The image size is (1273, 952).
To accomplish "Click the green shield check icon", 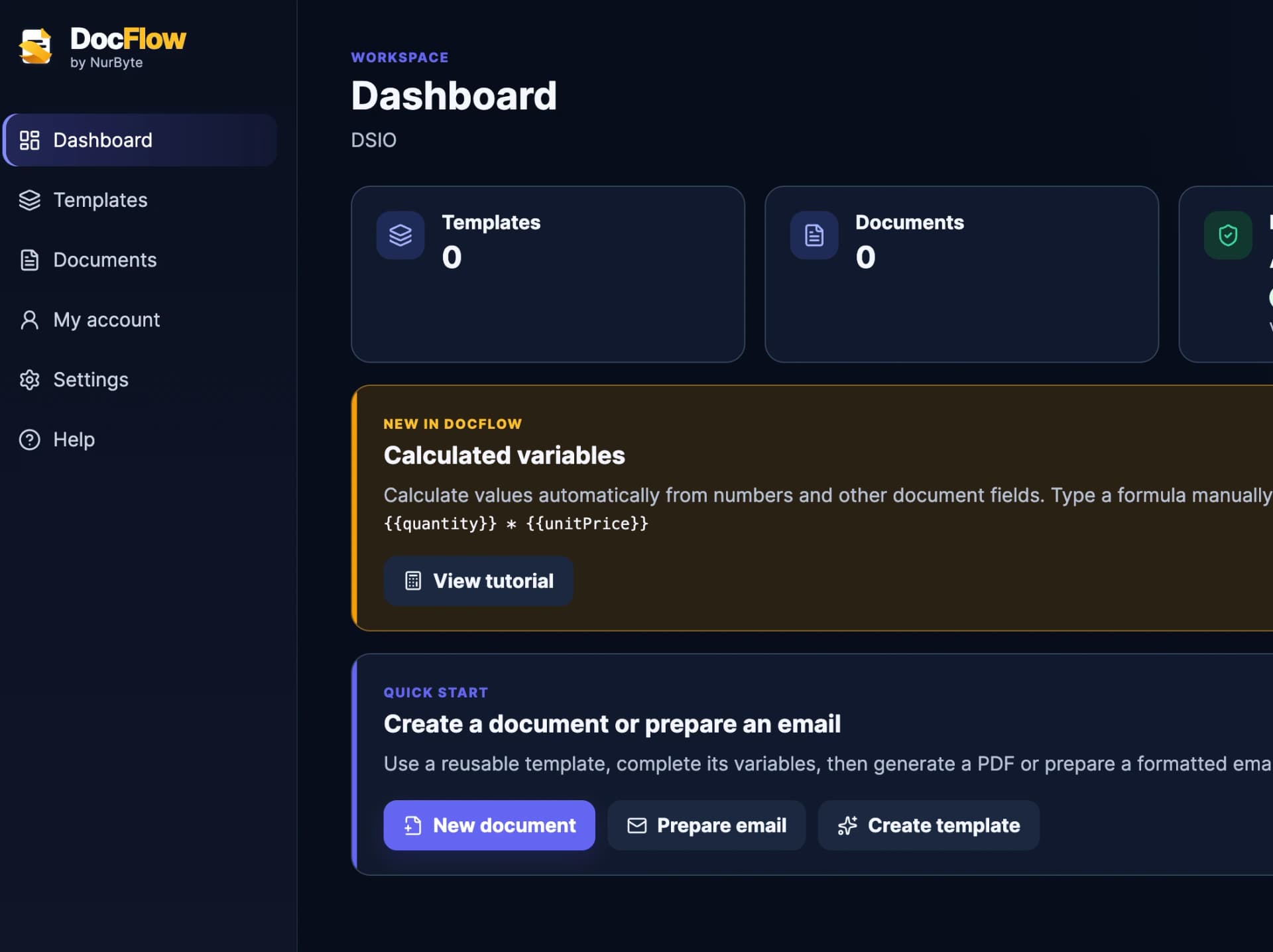I will [x=1228, y=235].
